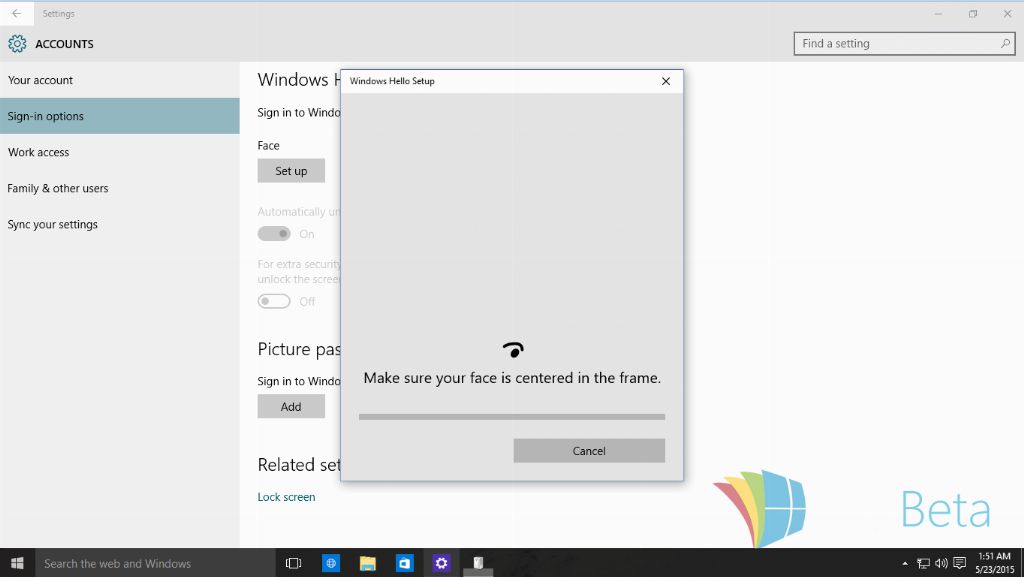1024x577 pixels.
Task: Click the Settings back arrow
Action: click(16, 14)
